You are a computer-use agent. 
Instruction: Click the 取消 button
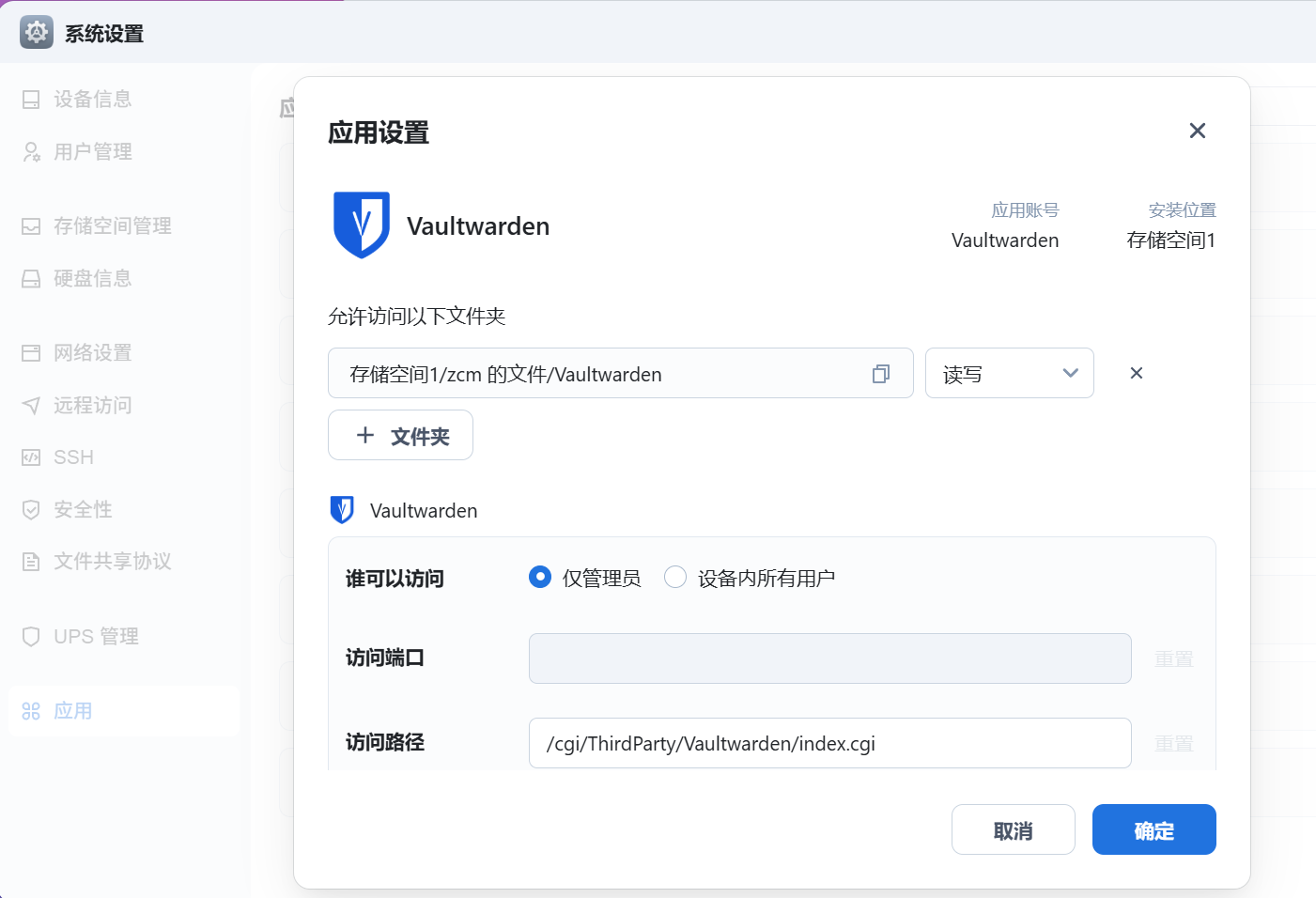(x=1014, y=829)
